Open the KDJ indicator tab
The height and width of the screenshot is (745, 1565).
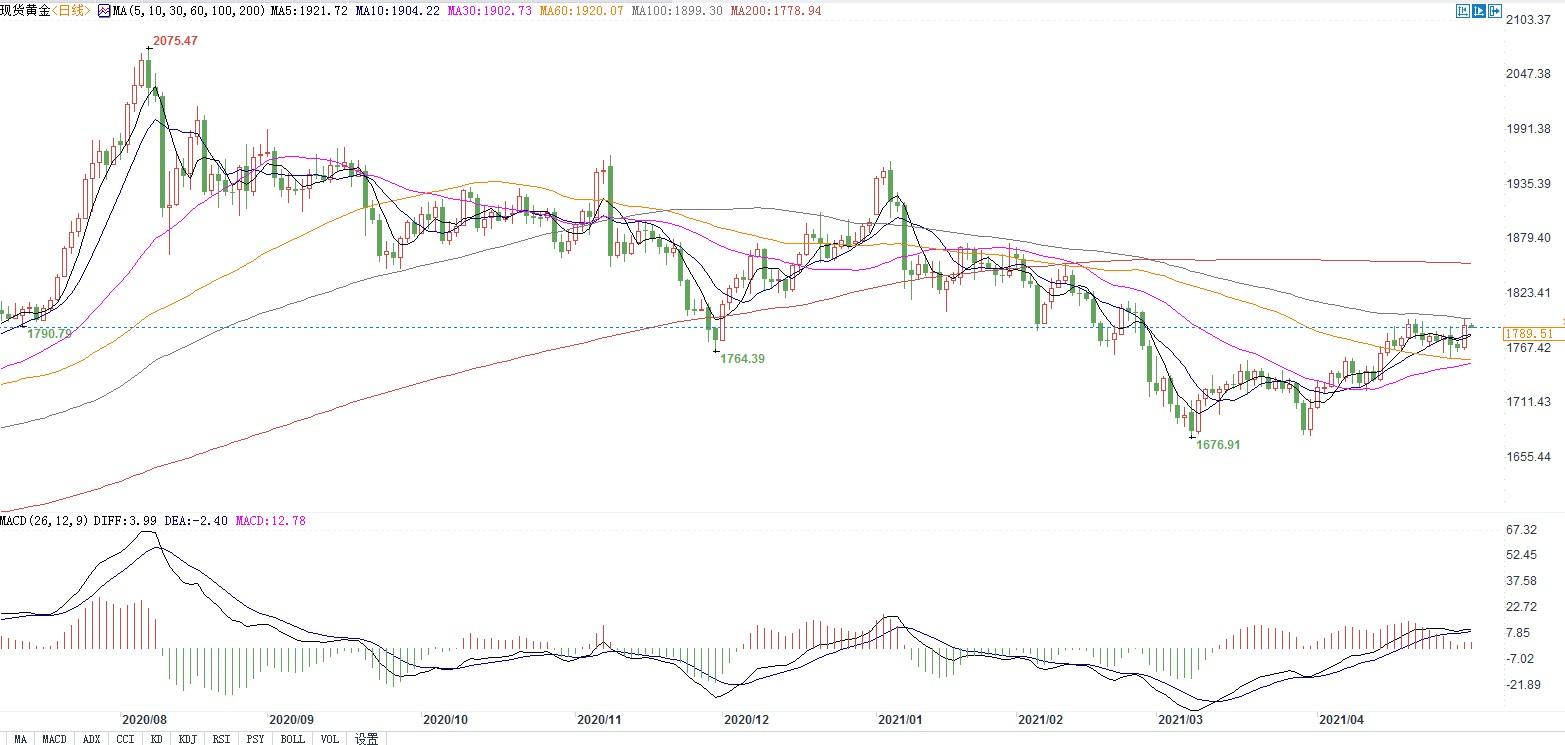tap(187, 738)
